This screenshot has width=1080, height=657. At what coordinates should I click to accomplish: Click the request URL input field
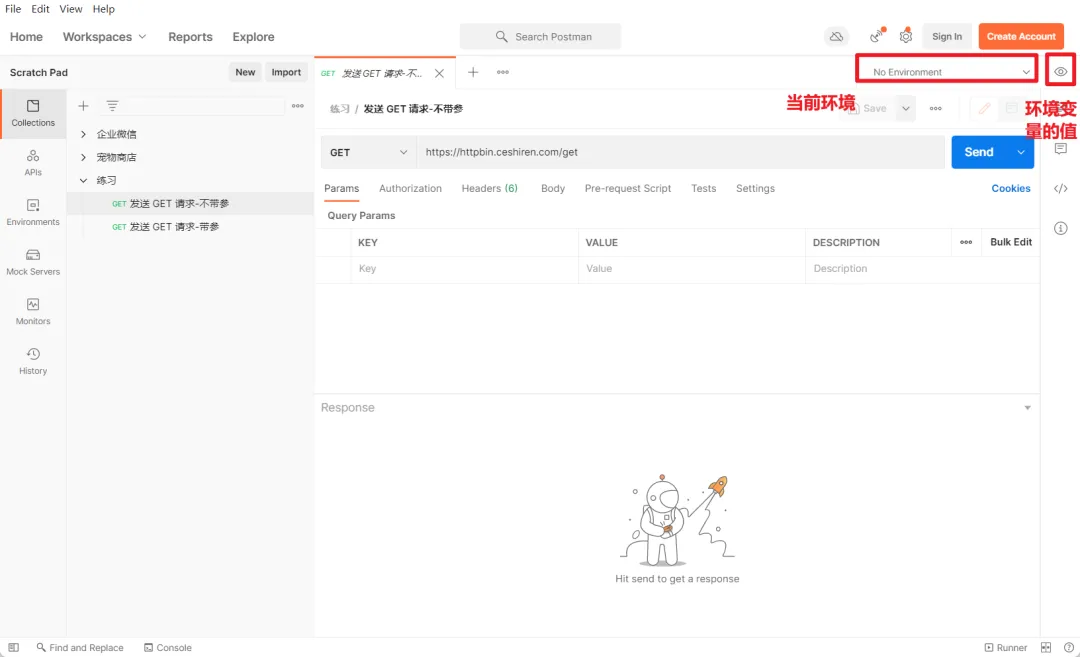pos(681,152)
